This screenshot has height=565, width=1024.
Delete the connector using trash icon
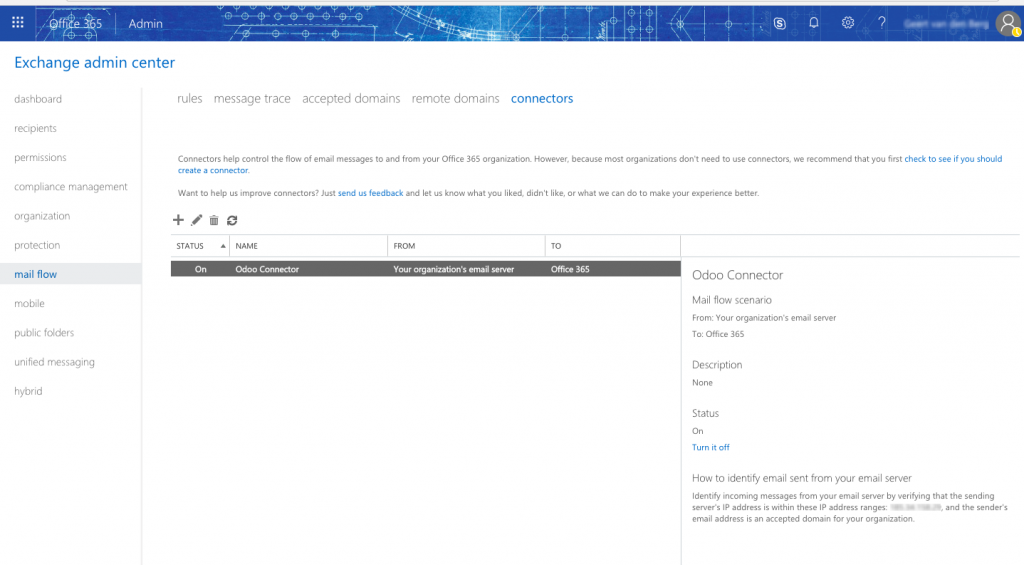pyautogui.click(x=214, y=220)
